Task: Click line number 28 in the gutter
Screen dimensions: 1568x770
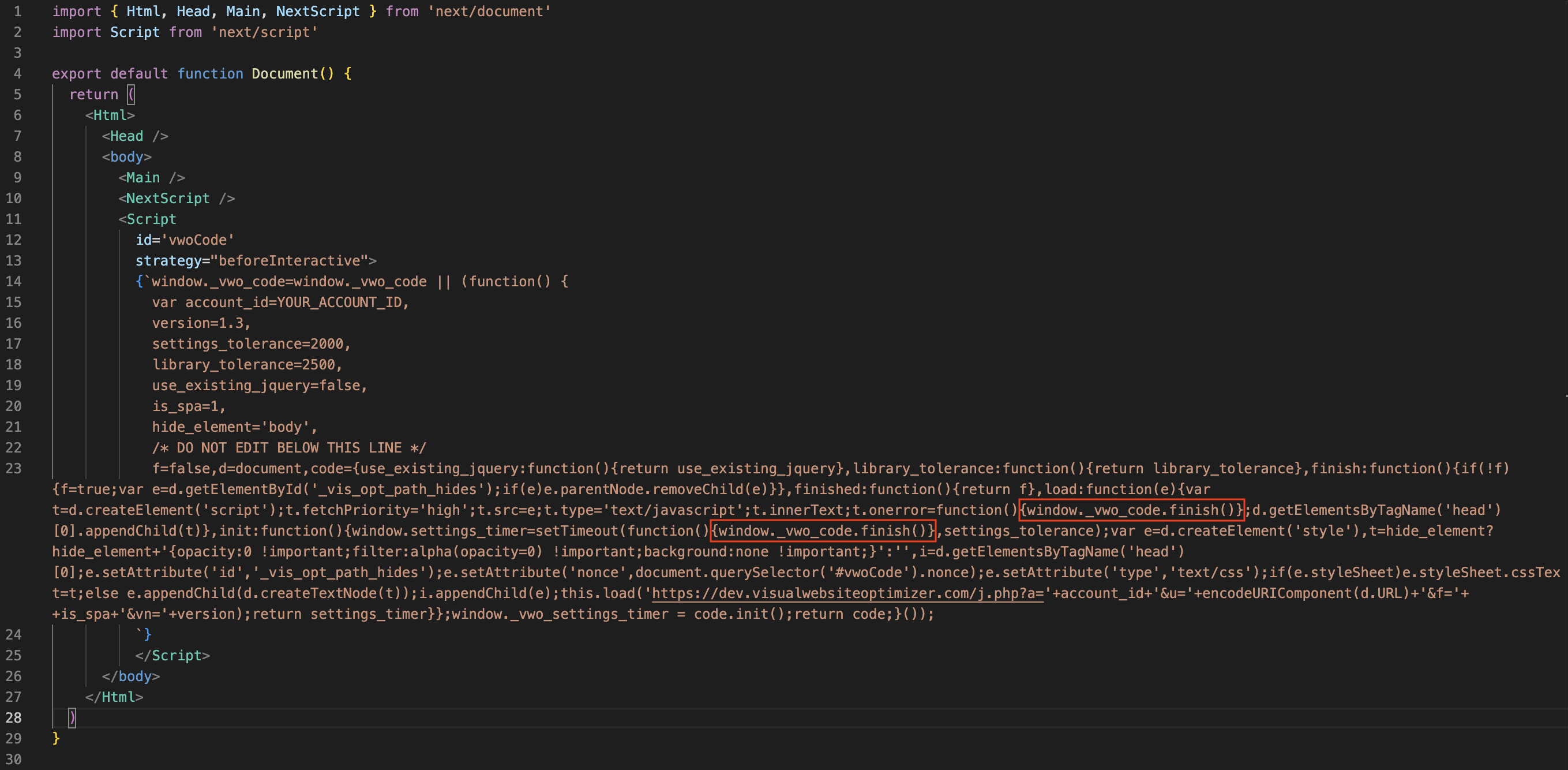Action: (13, 717)
